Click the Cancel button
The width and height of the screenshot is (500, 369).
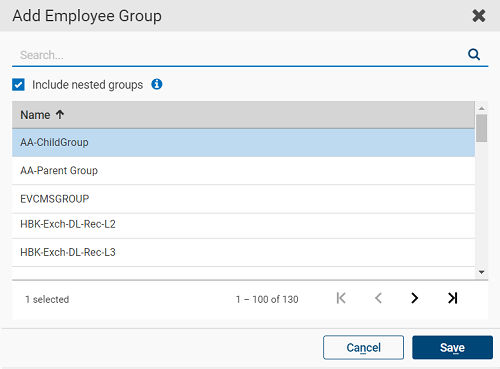click(x=363, y=347)
